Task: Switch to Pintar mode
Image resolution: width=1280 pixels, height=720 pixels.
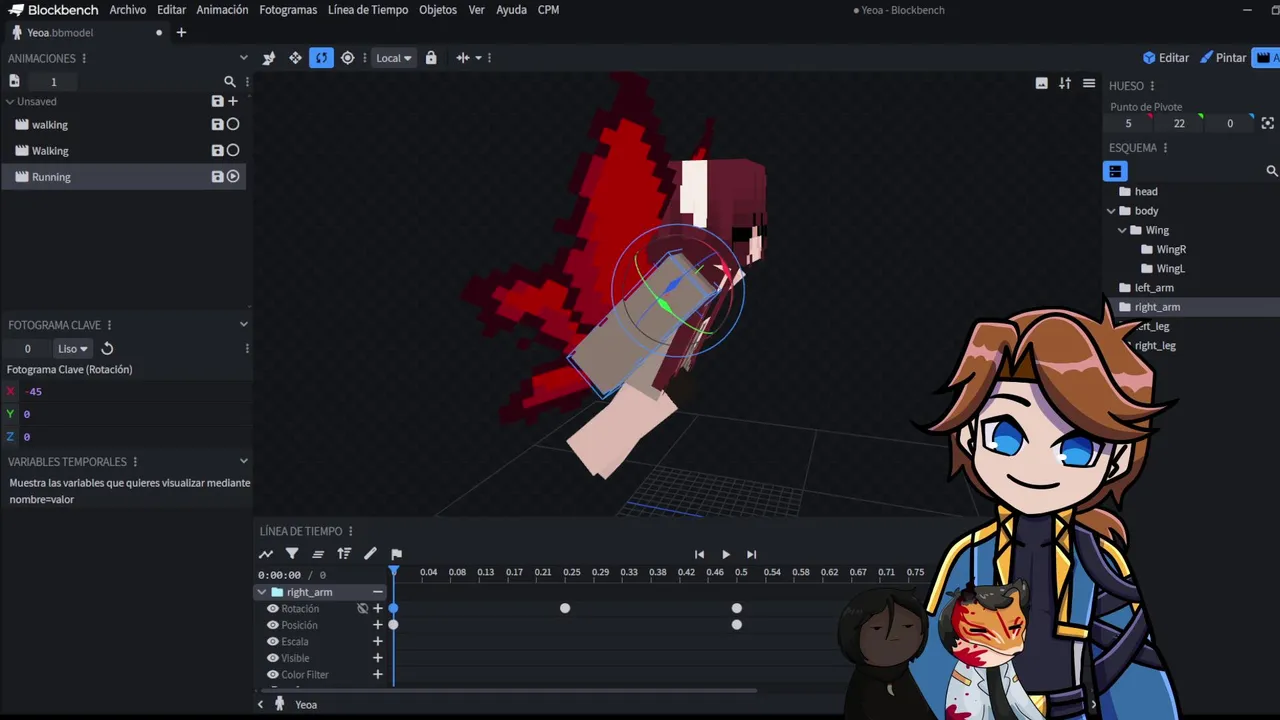Action: (x=1223, y=58)
